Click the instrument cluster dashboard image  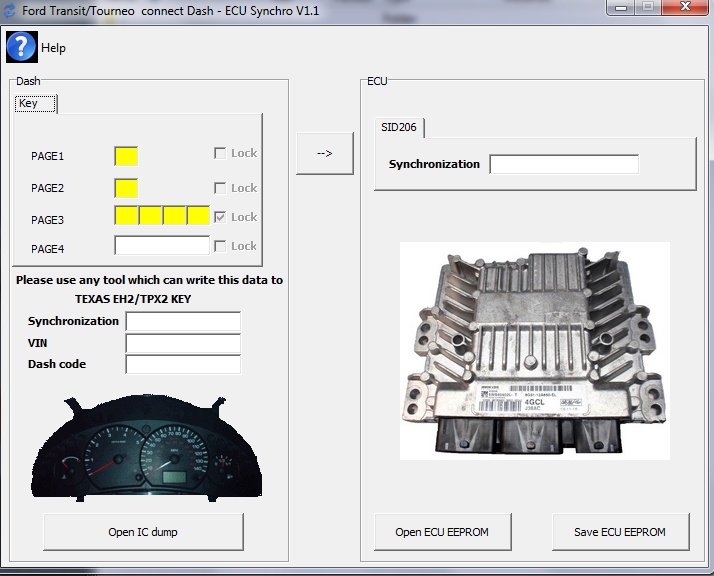pyautogui.click(x=147, y=449)
